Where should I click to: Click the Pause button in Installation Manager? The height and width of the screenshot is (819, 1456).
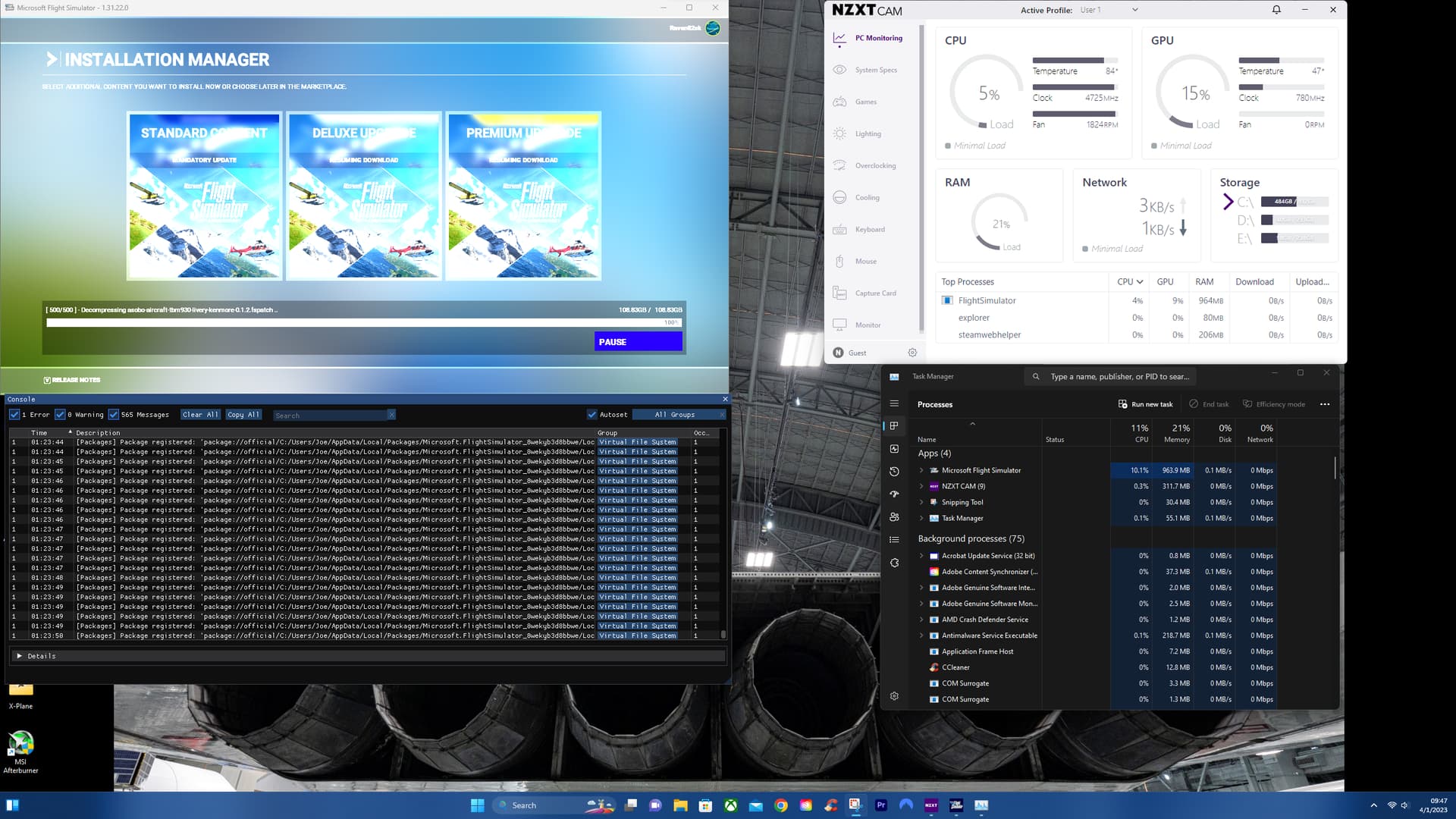[638, 341]
